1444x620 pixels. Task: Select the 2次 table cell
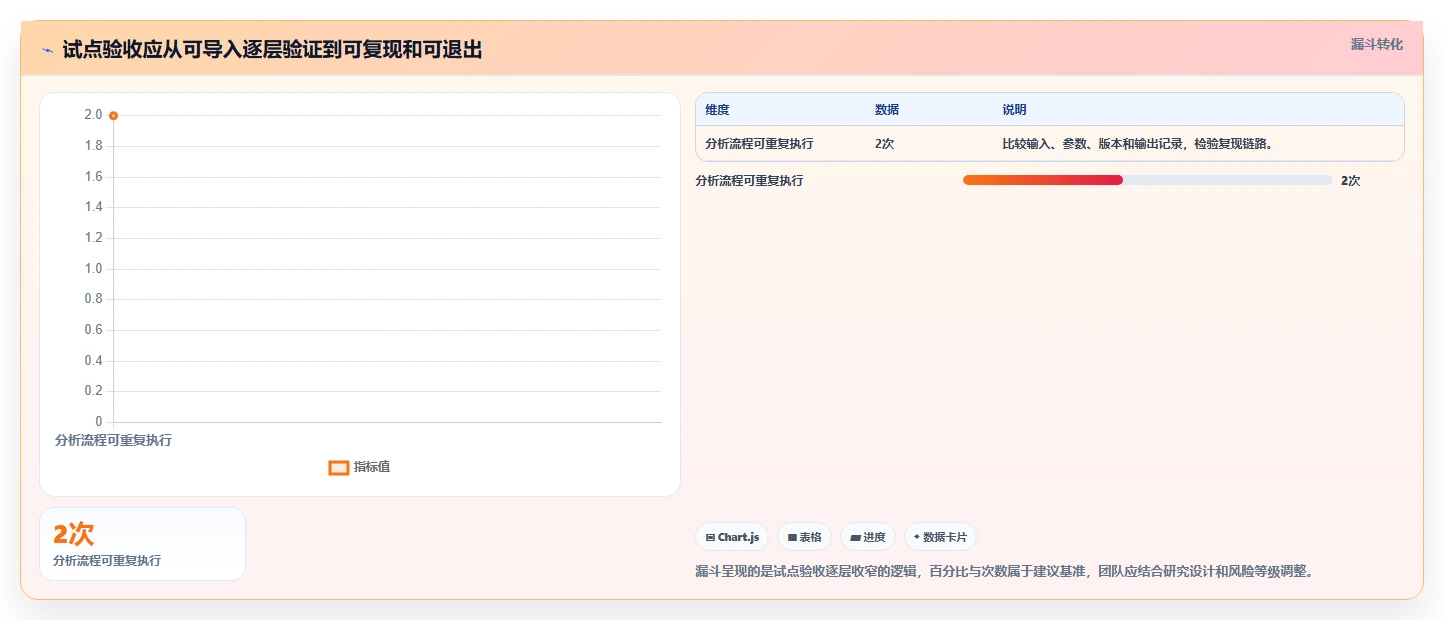tap(884, 144)
